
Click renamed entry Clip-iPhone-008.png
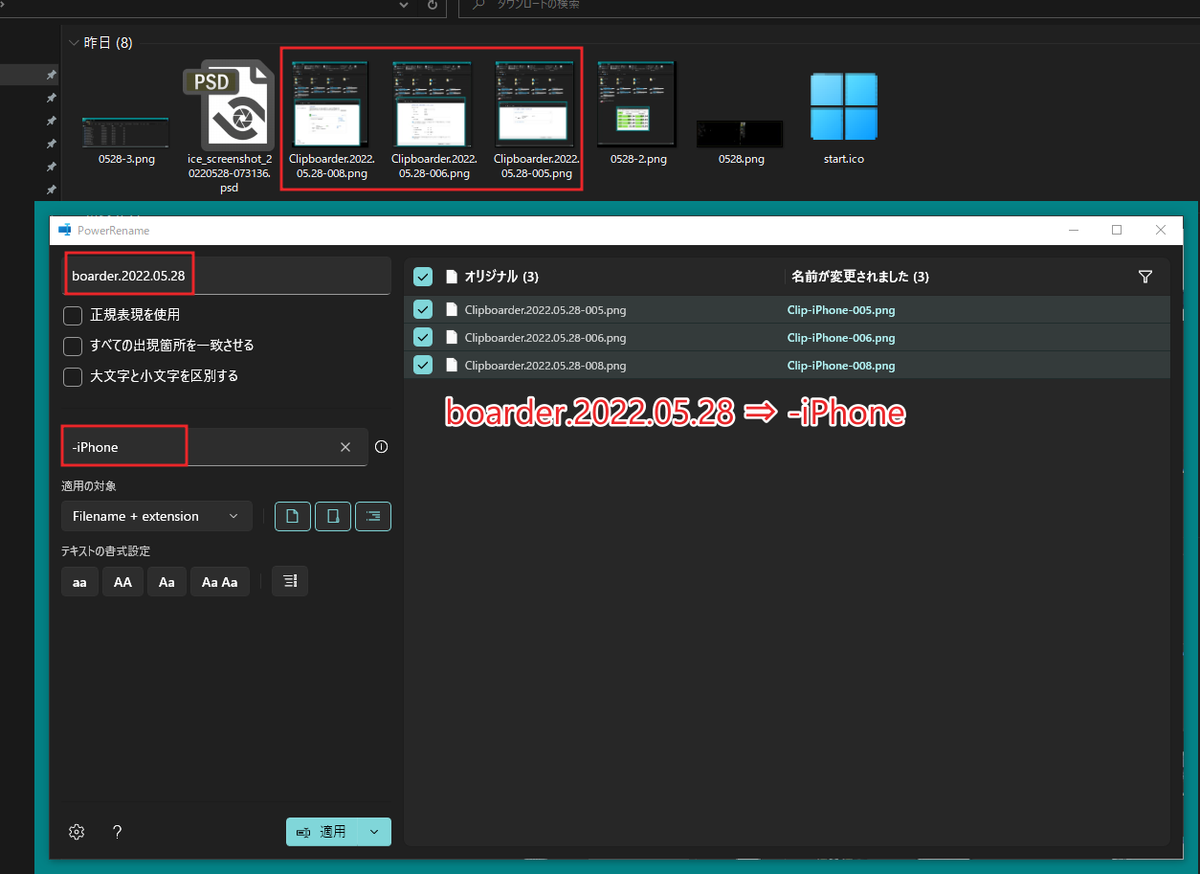[x=841, y=365]
